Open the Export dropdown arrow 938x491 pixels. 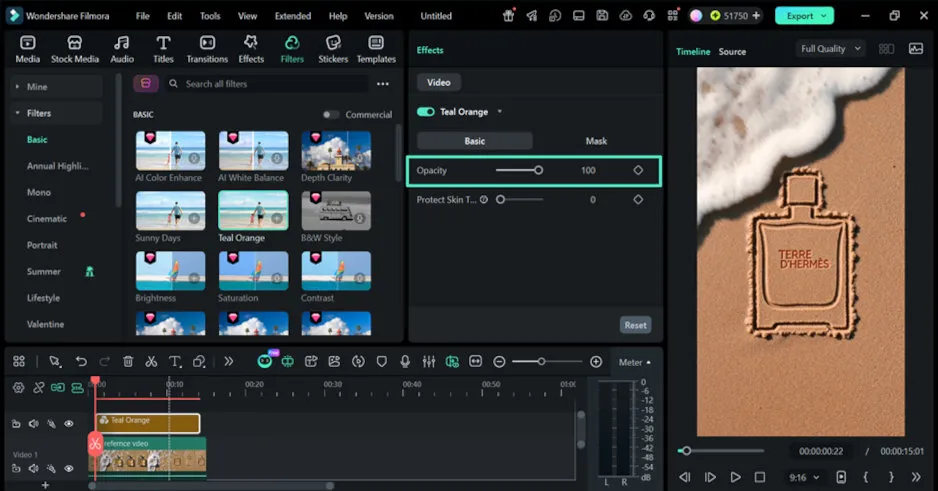[824, 16]
